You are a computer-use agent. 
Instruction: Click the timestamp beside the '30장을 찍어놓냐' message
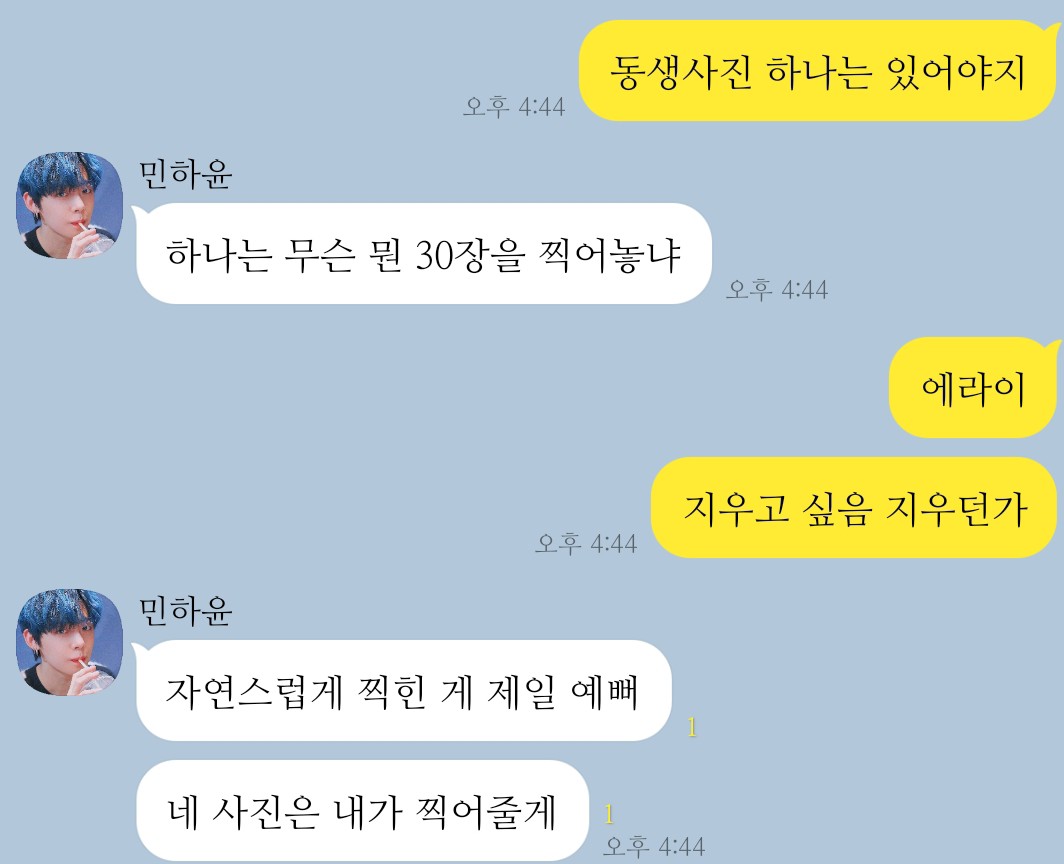[x=777, y=290]
